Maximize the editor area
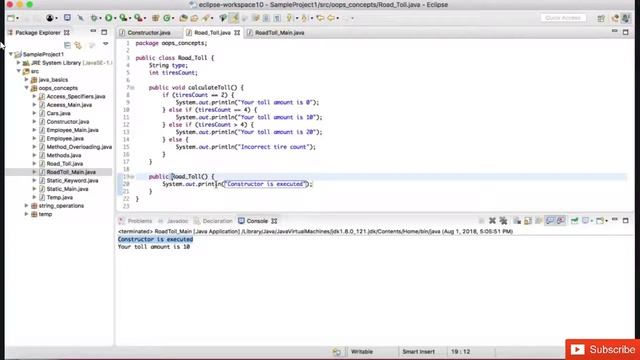Image resolution: width=640 pixels, height=360 pixels. pyautogui.click(x=626, y=32)
